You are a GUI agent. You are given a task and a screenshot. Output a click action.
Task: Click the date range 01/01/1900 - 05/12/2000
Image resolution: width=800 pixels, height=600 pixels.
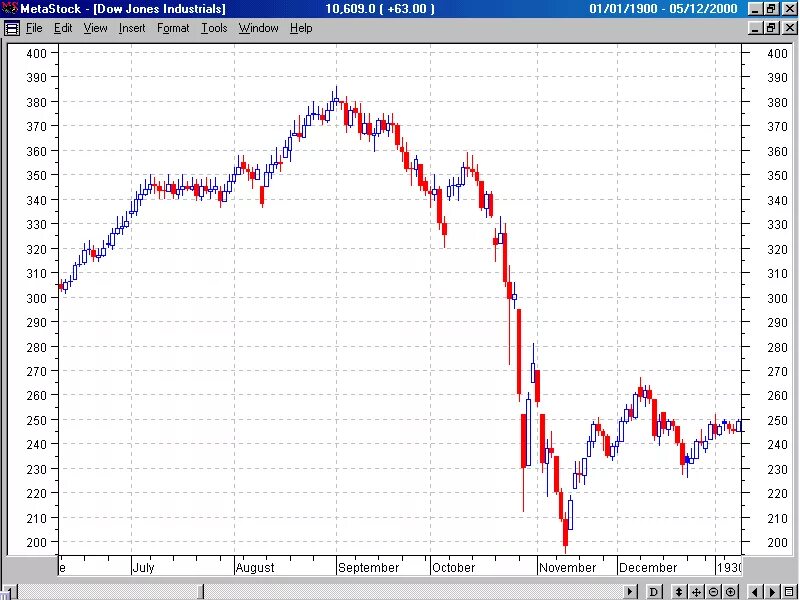coord(663,9)
